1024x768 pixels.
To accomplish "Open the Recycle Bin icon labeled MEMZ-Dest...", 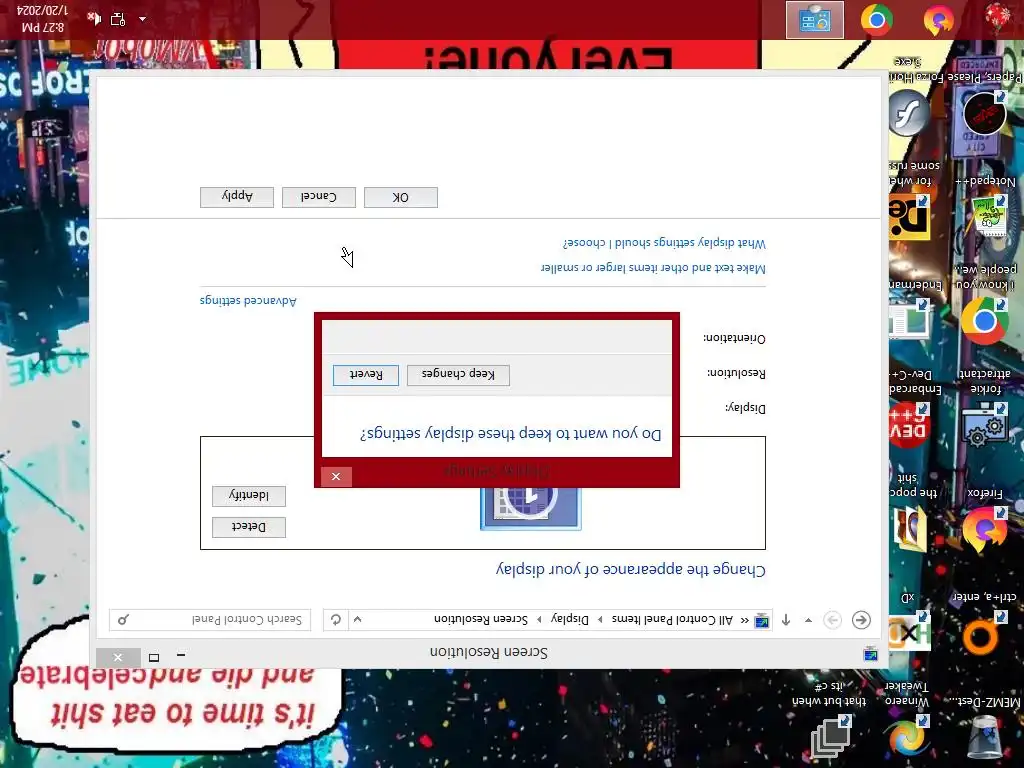I will (983, 737).
